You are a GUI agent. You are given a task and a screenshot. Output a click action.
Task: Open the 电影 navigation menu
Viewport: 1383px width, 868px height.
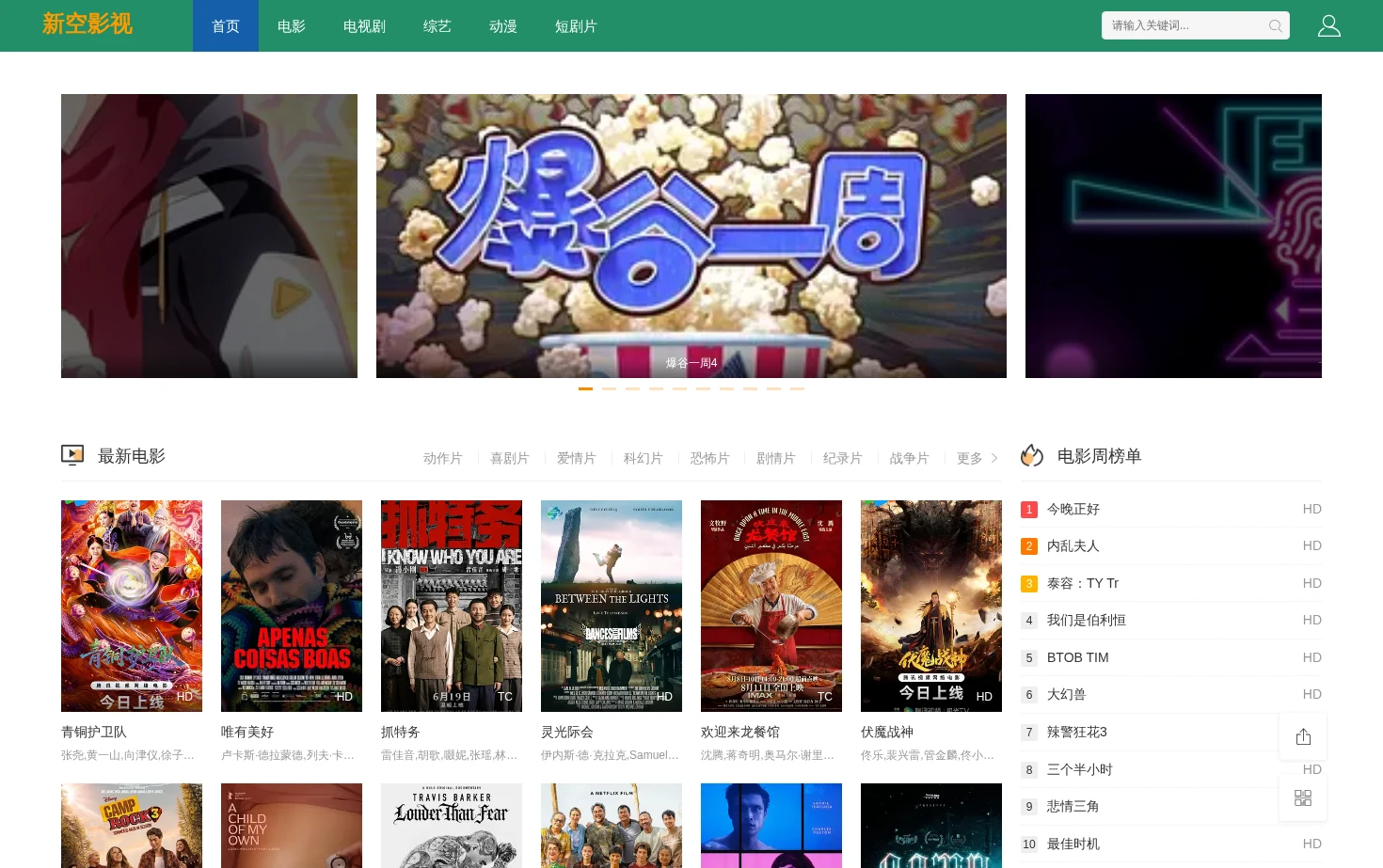[292, 26]
